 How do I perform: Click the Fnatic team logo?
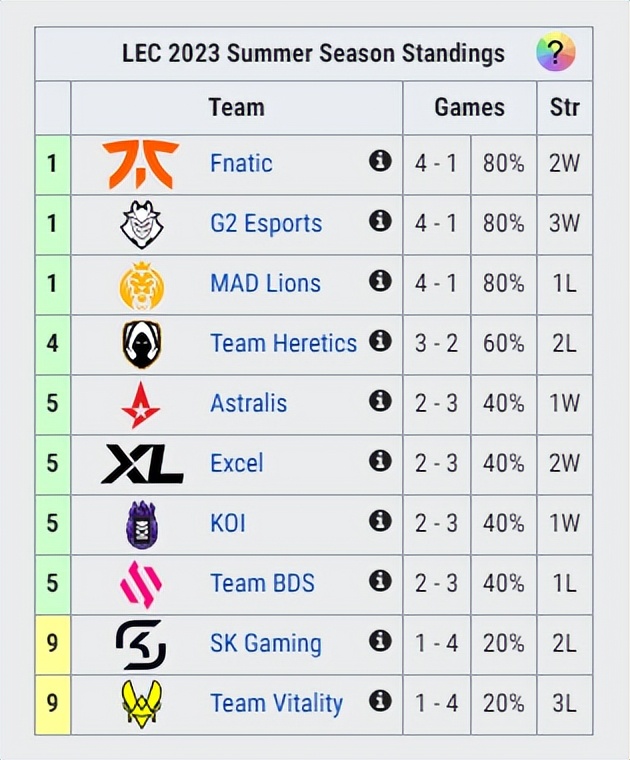pos(141,164)
